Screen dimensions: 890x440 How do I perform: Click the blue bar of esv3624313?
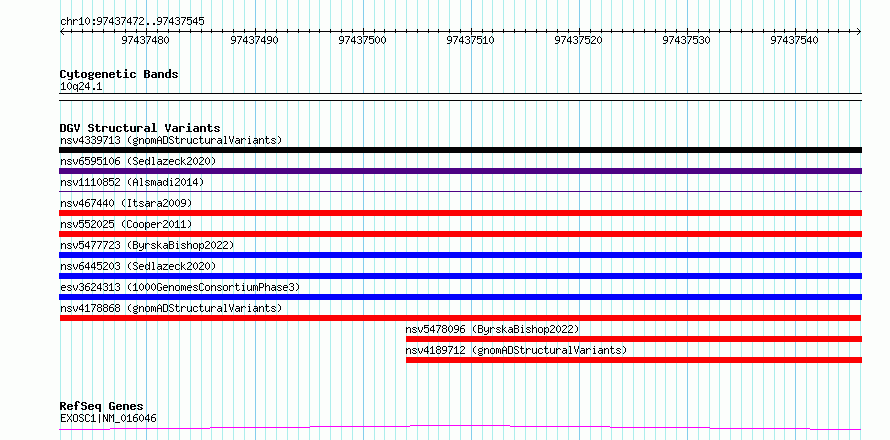pyautogui.click(x=461, y=297)
